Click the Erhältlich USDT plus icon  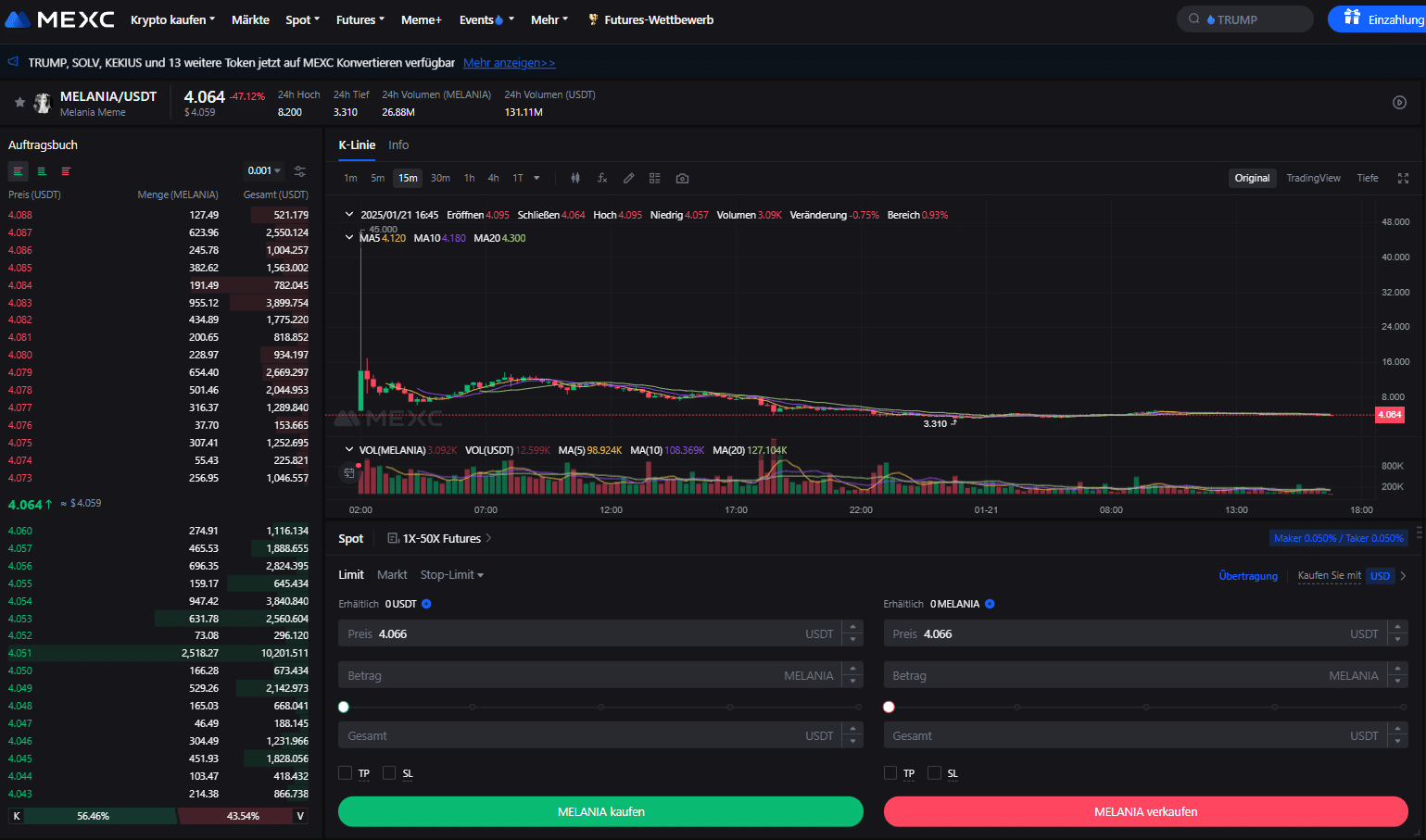(426, 604)
